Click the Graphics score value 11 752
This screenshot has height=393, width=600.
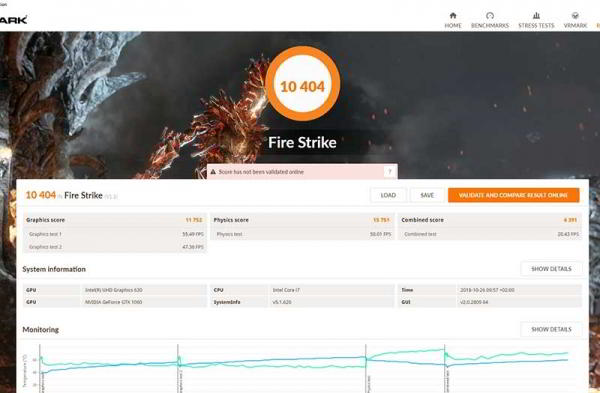click(194, 220)
